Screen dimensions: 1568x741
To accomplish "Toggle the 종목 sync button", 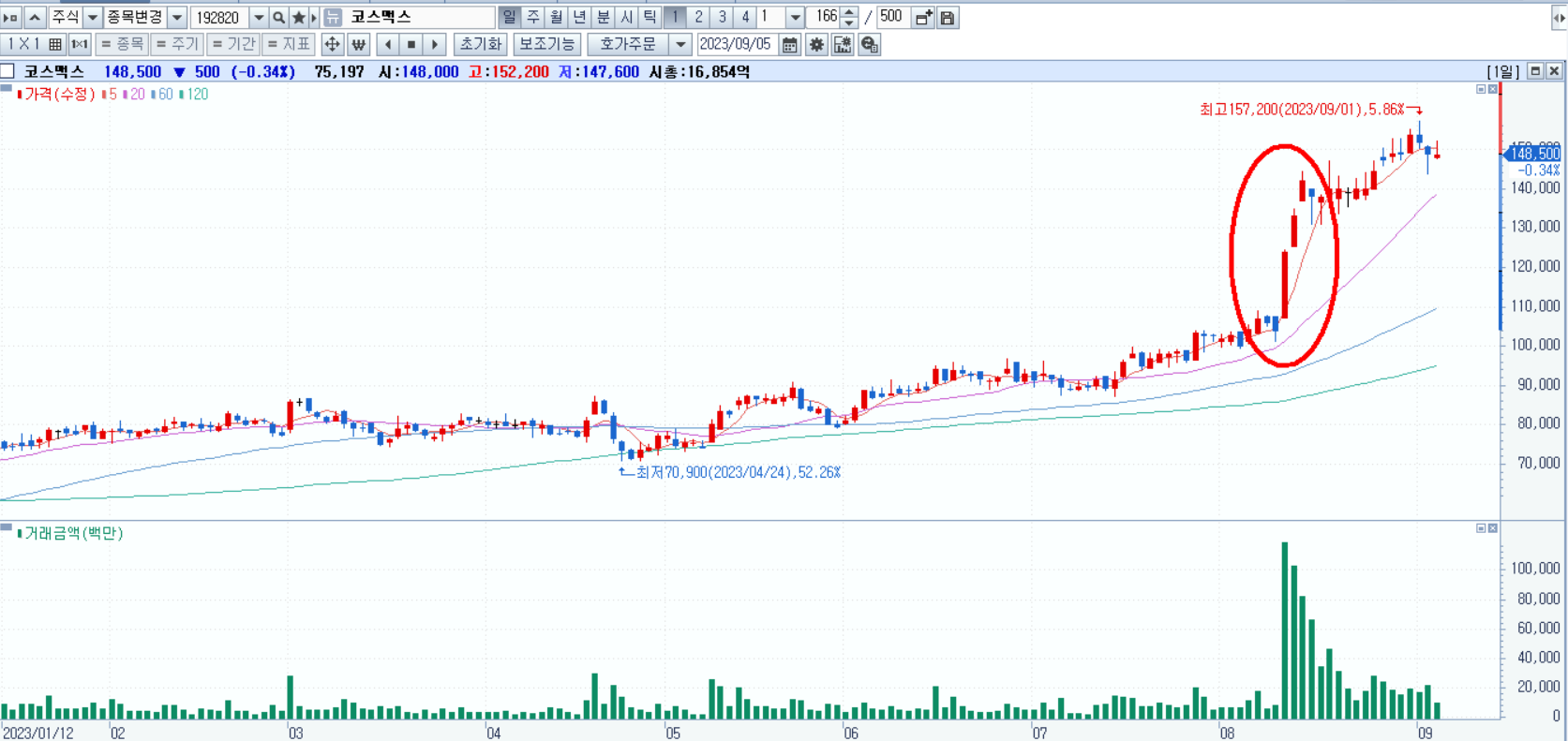I will [122, 44].
